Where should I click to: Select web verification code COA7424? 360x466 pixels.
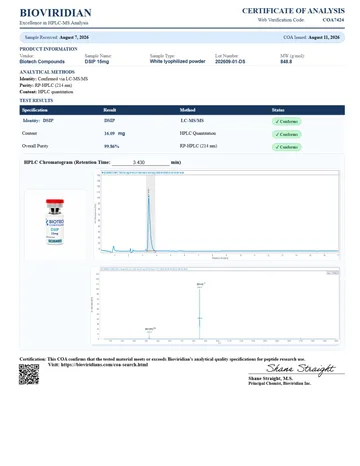click(x=333, y=20)
